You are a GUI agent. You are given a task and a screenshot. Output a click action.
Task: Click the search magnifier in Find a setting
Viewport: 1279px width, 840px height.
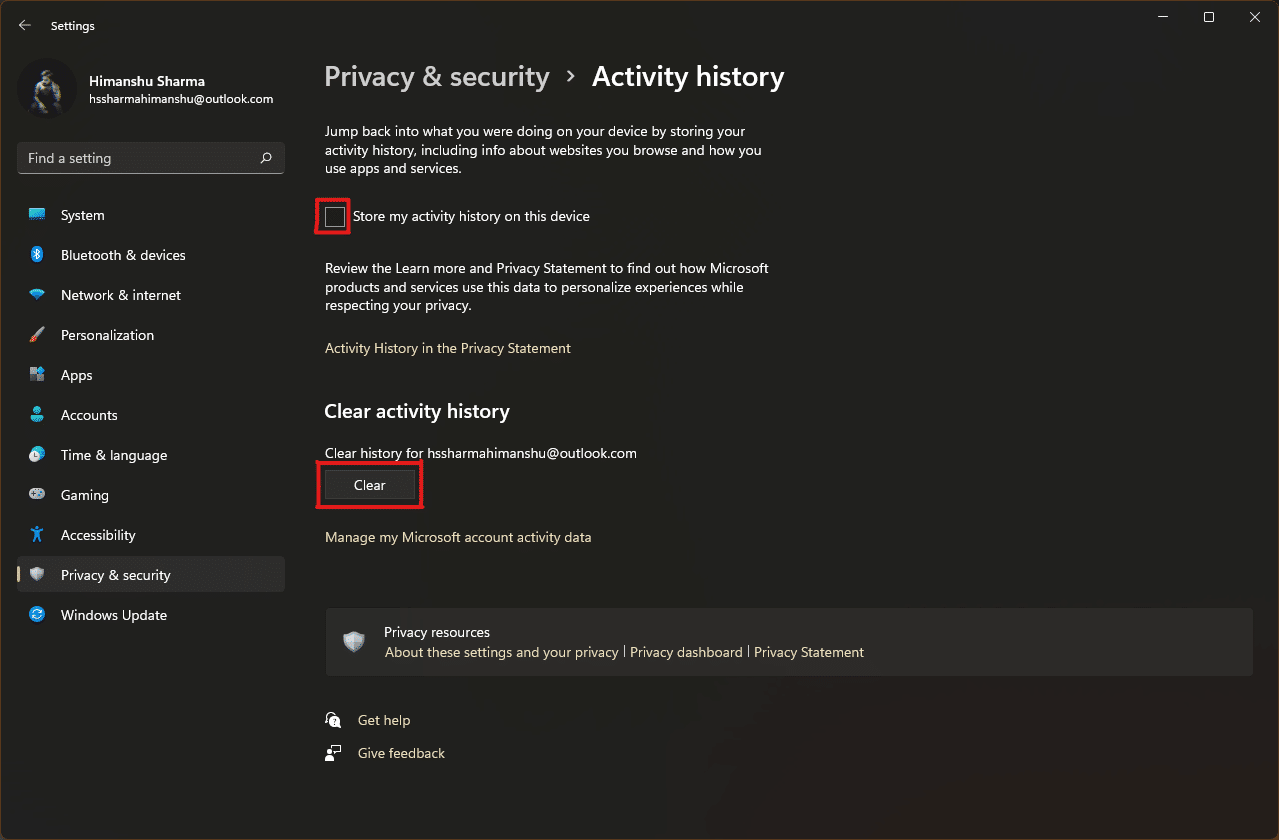pos(266,158)
